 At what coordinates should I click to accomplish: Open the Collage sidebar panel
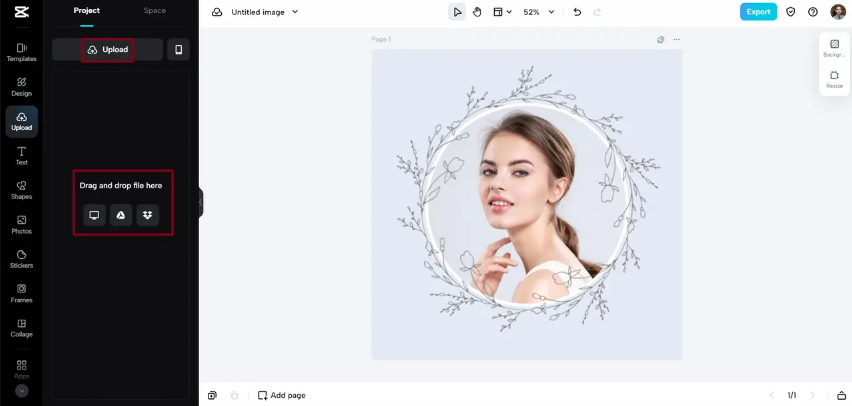tap(22, 328)
